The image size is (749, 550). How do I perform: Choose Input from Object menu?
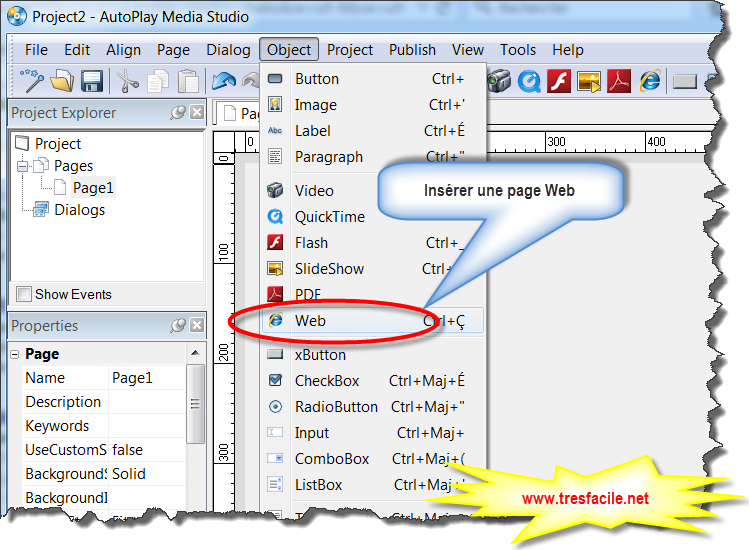point(373,432)
